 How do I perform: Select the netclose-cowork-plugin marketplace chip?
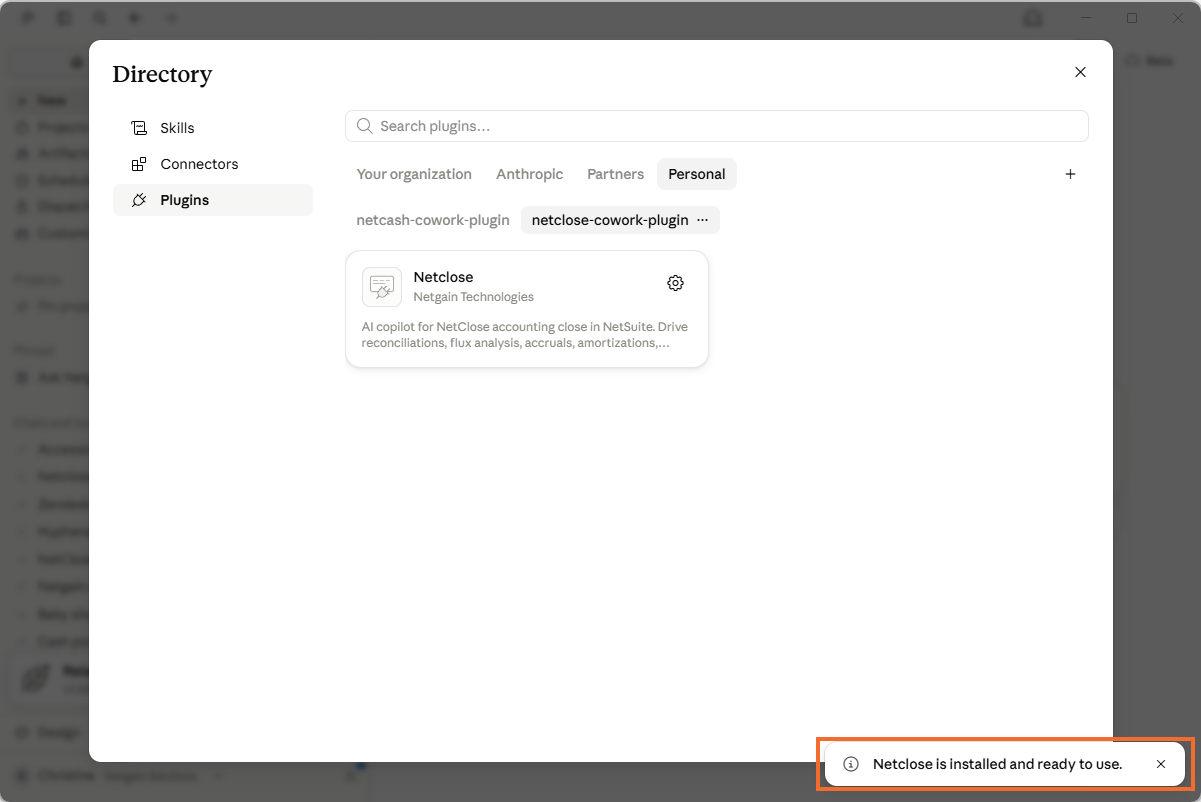coord(610,220)
